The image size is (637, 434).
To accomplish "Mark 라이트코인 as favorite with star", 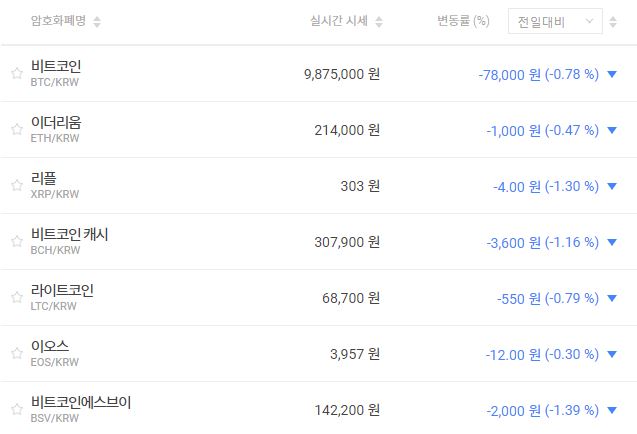I will coord(16,297).
